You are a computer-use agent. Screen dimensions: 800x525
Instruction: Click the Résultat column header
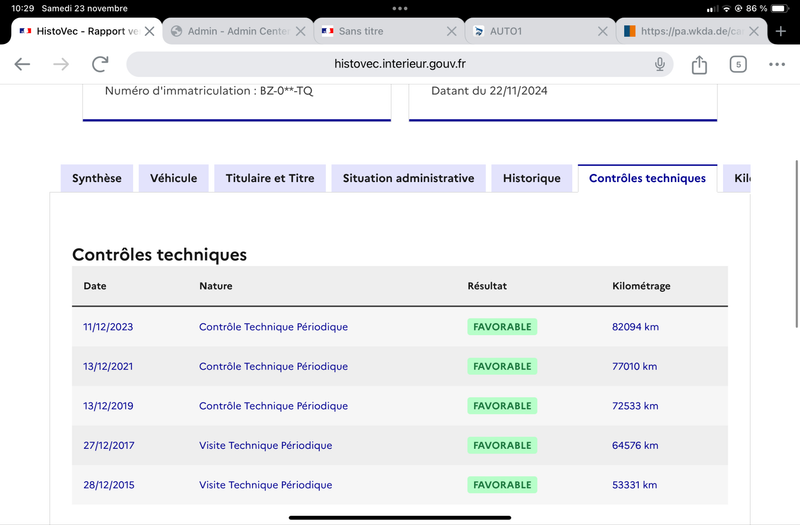487,286
